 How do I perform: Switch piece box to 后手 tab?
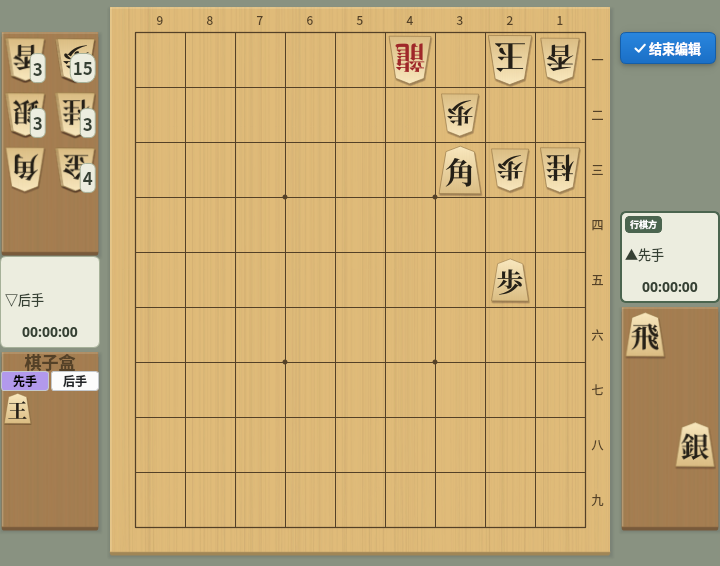(x=75, y=381)
